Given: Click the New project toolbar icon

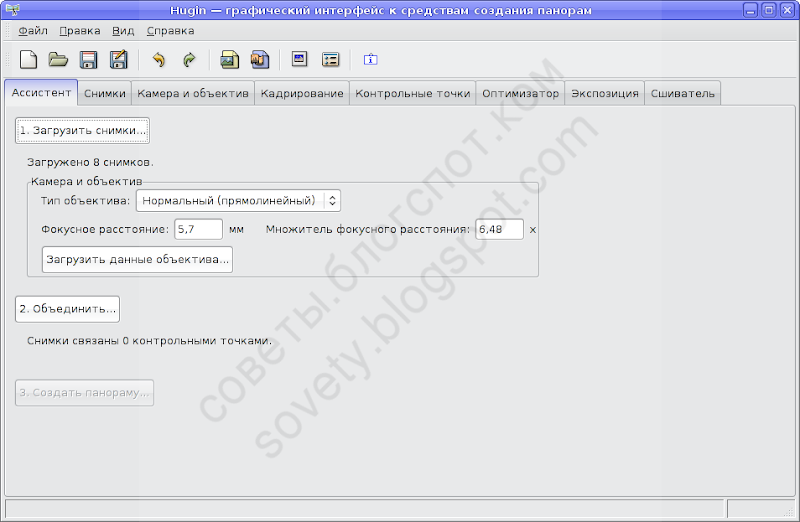Looking at the screenshot, I should pyautogui.click(x=28, y=59).
